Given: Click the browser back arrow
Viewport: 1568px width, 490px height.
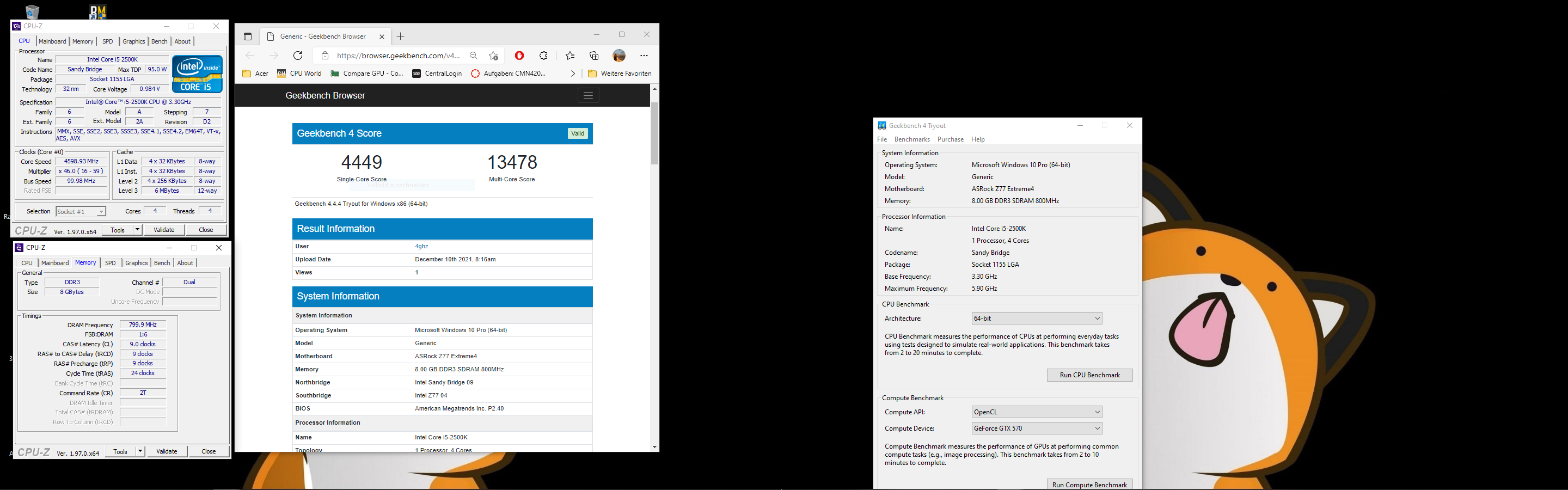Looking at the screenshot, I should click(x=249, y=56).
